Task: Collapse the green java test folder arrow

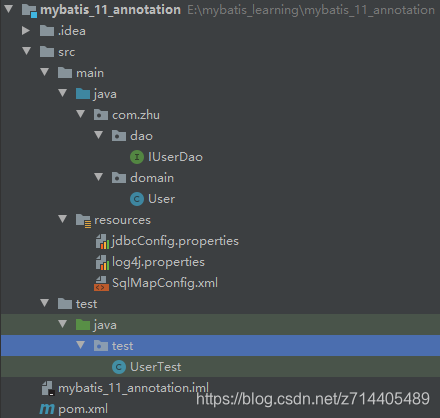Action: [x=63, y=324]
